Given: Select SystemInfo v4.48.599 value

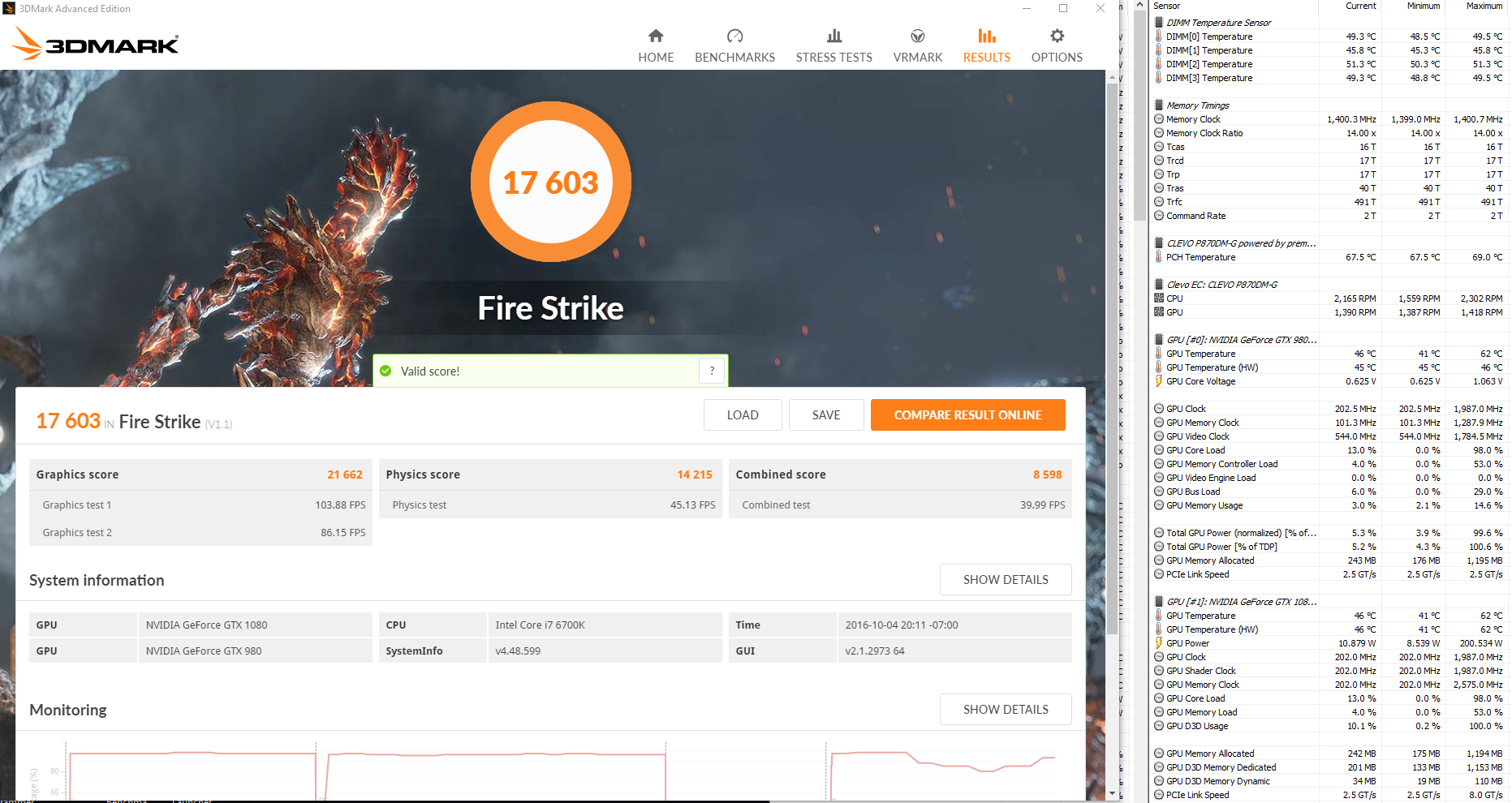Looking at the screenshot, I should click(605, 651).
